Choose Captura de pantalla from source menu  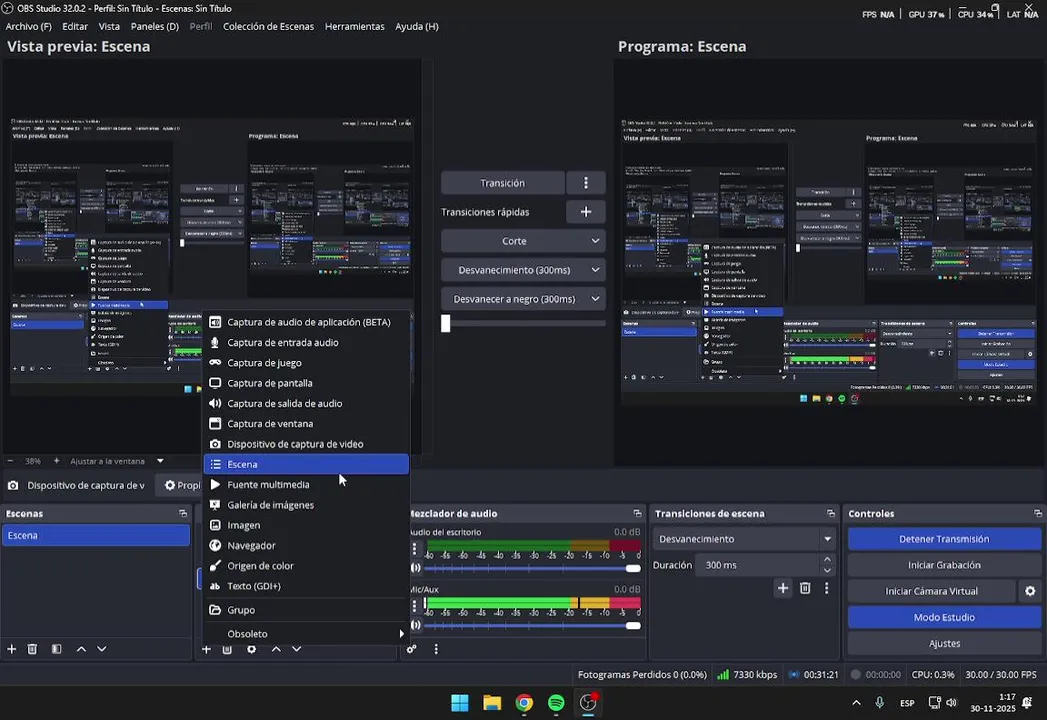tap(306, 383)
